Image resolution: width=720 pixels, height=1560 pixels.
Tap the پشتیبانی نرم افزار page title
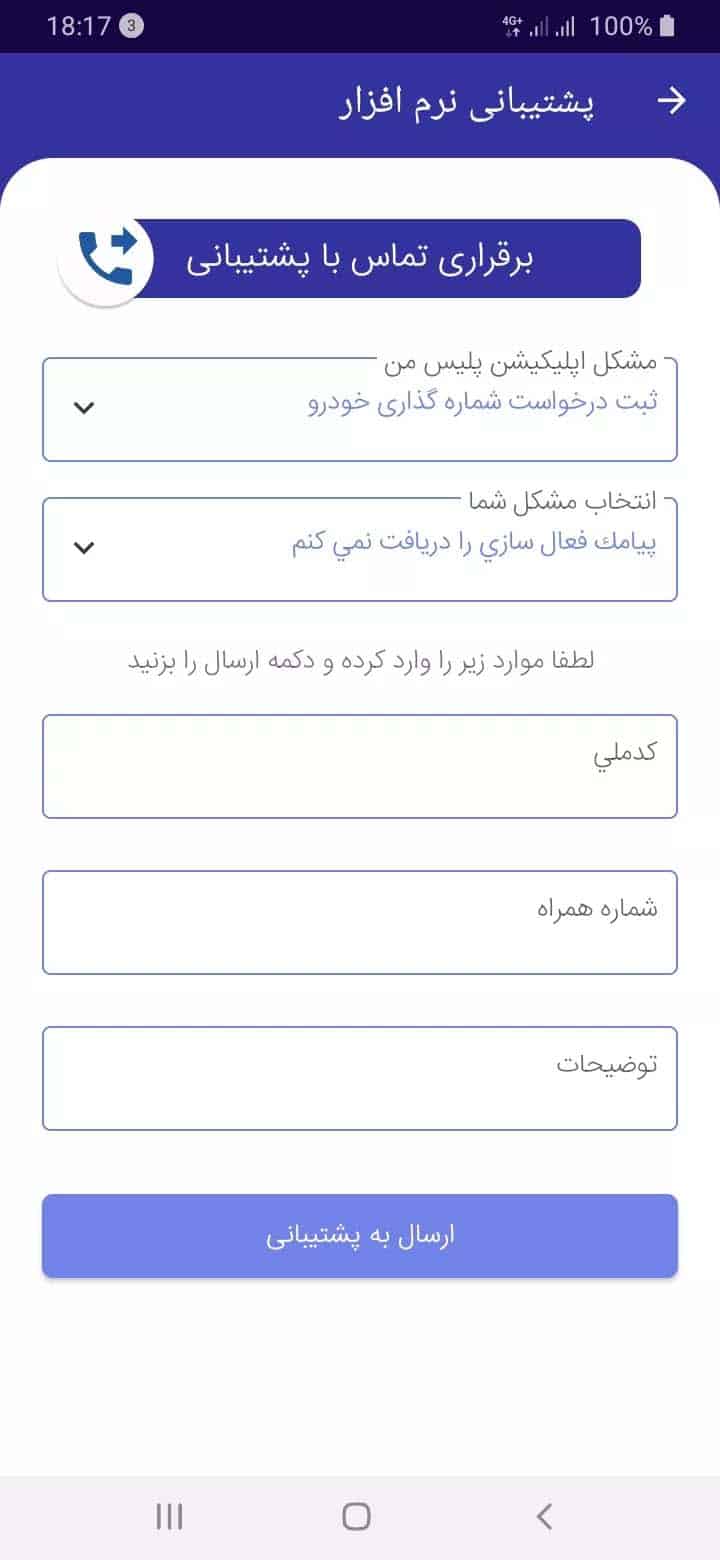tap(467, 102)
